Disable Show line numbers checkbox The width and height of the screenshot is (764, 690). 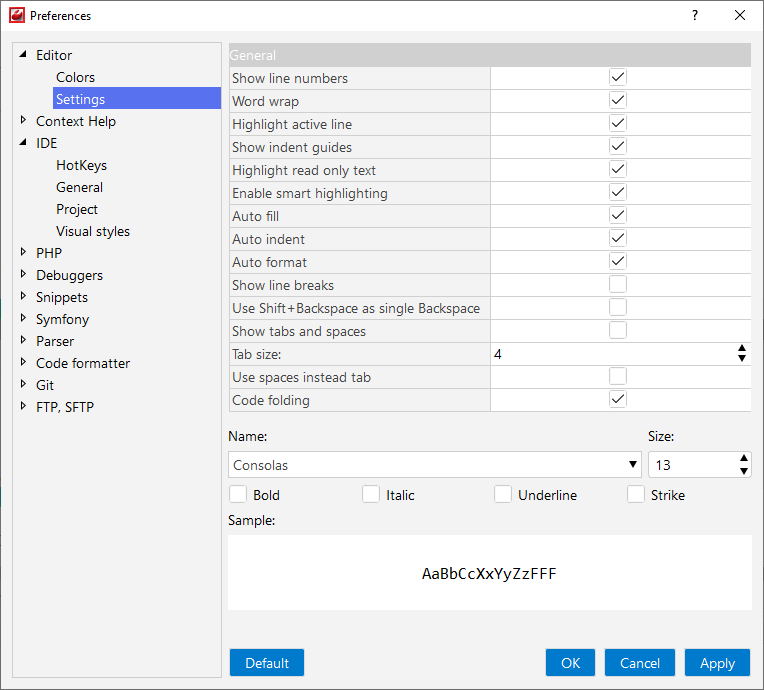coord(618,77)
